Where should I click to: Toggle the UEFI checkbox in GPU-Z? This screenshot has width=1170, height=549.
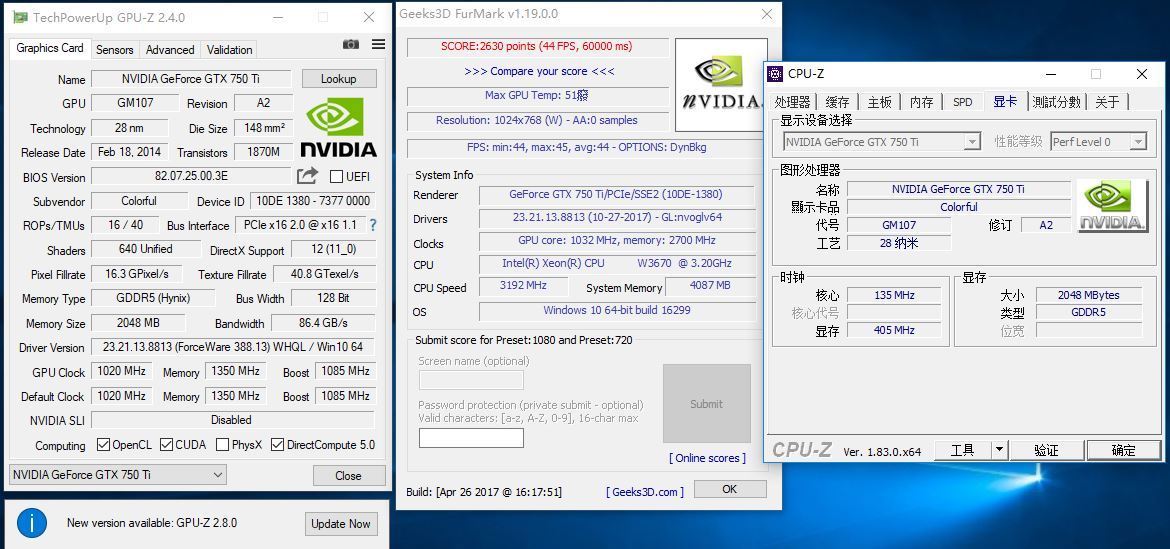[336, 177]
